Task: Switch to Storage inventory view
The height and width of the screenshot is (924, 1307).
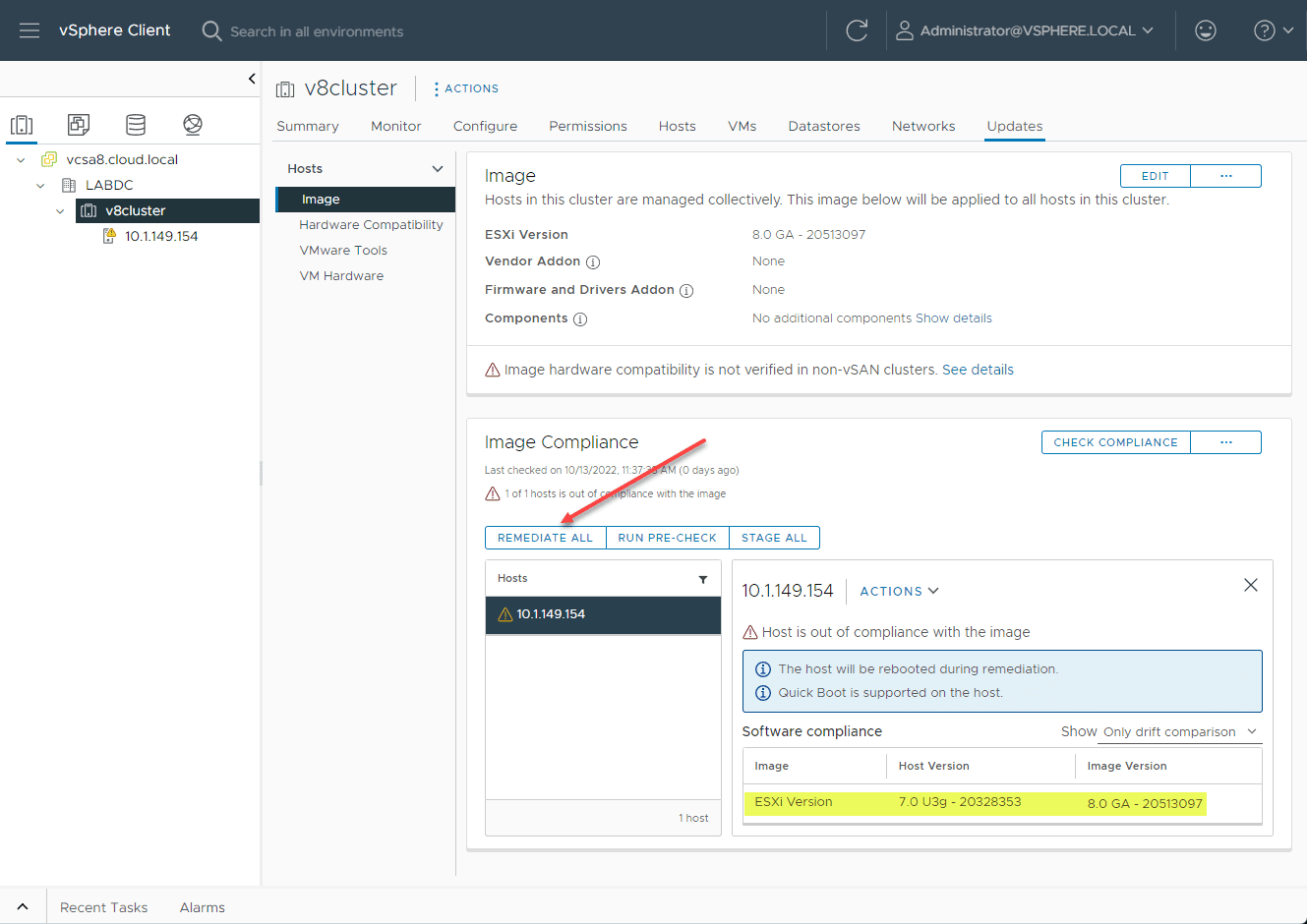Action: coord(136,125)
